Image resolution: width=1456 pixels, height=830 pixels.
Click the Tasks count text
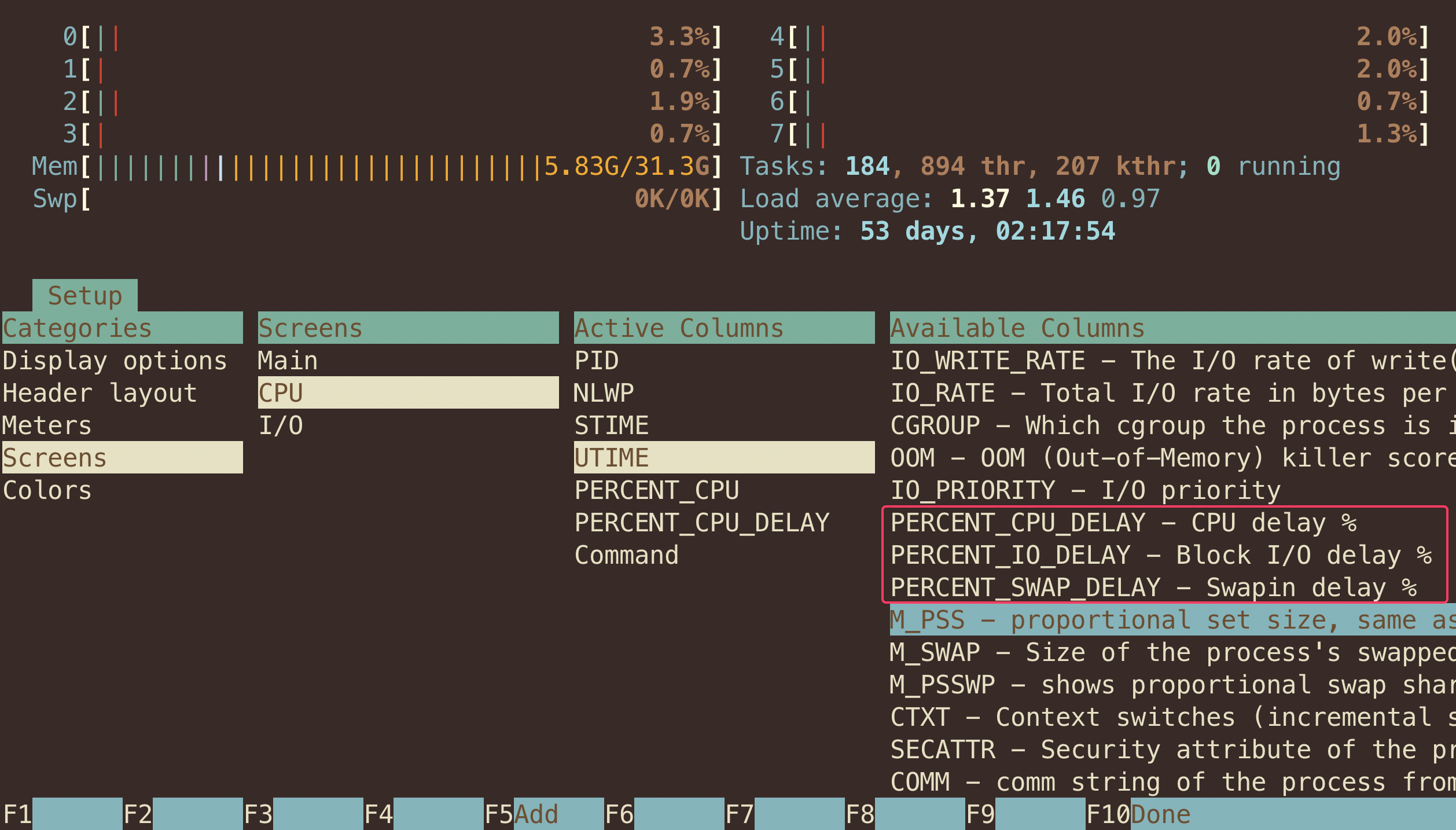(1040, 167)
